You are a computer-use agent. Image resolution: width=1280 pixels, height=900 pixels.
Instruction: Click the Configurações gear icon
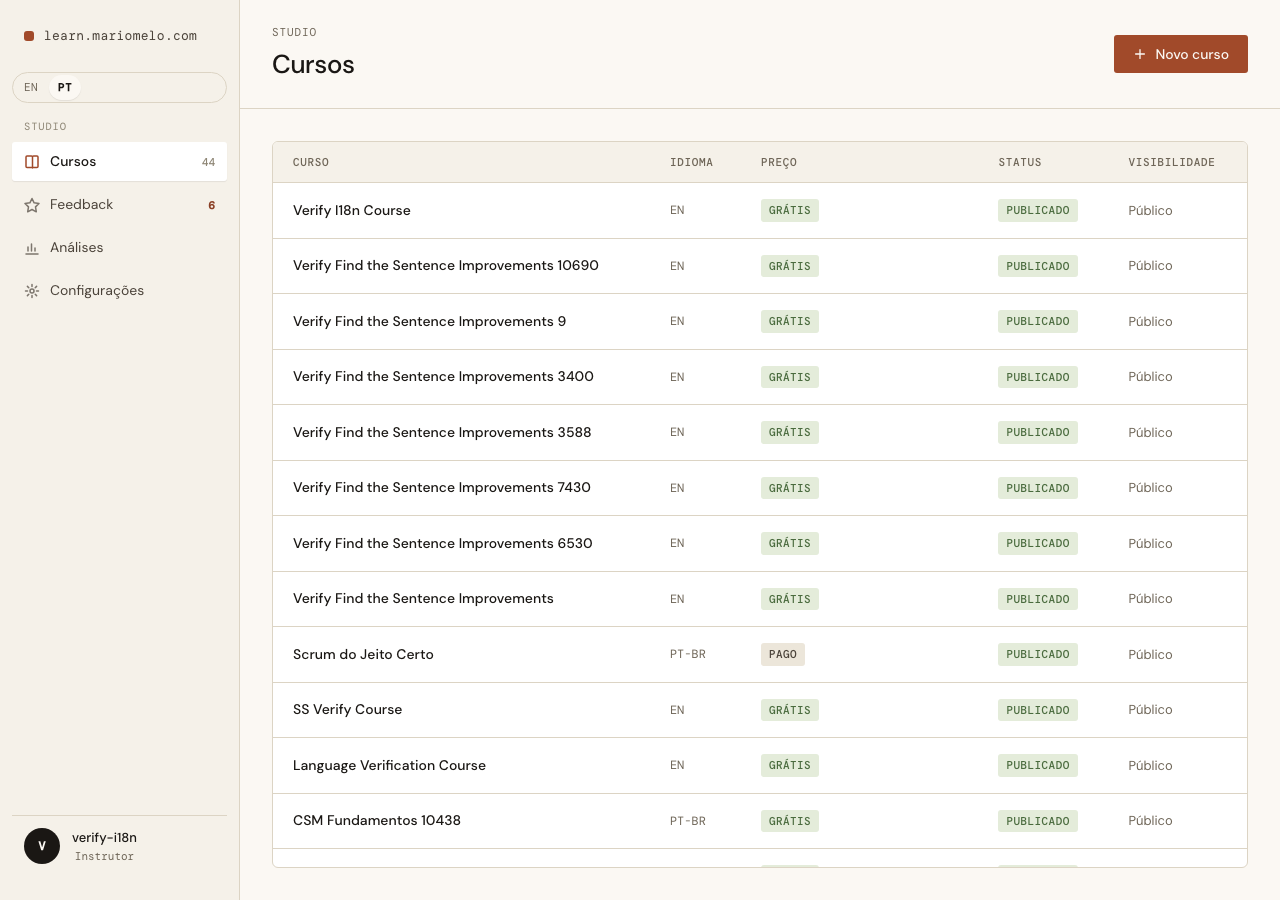[32, 291]
